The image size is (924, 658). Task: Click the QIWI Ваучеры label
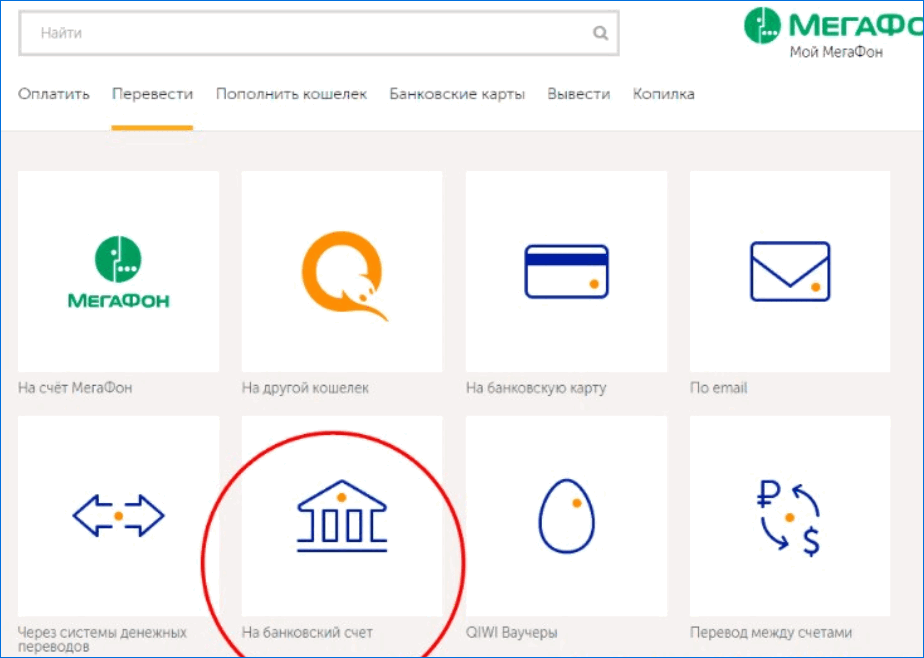[x=512, y=633]
